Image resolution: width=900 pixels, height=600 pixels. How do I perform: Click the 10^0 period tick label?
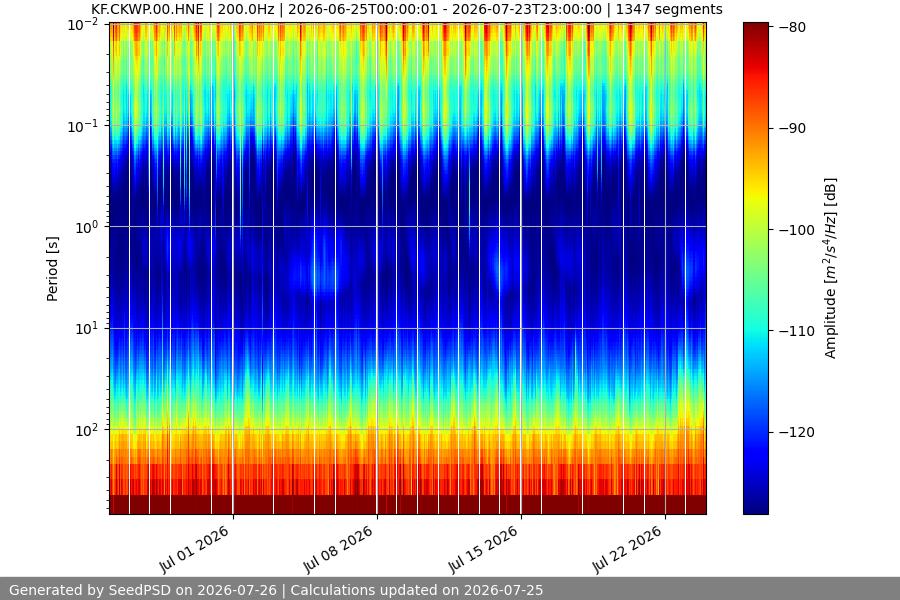point(87,227)
